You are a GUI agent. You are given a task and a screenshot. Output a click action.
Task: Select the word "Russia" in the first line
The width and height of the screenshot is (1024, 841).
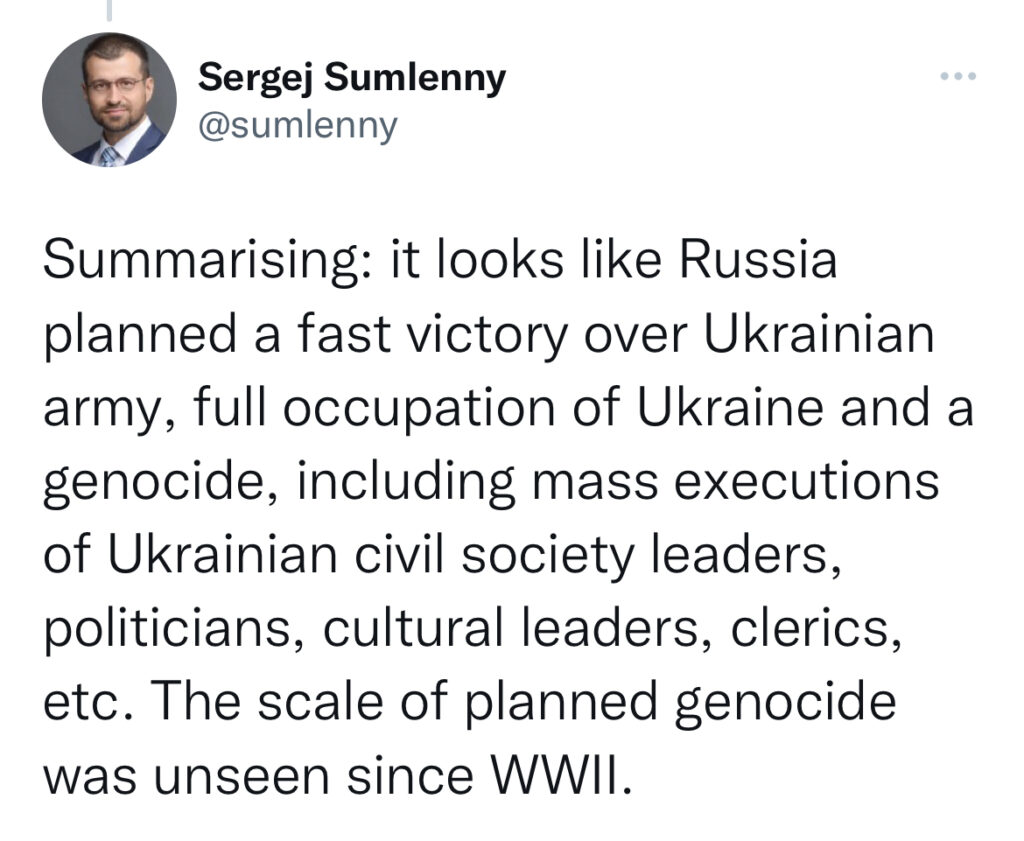[x=758, y=260]
